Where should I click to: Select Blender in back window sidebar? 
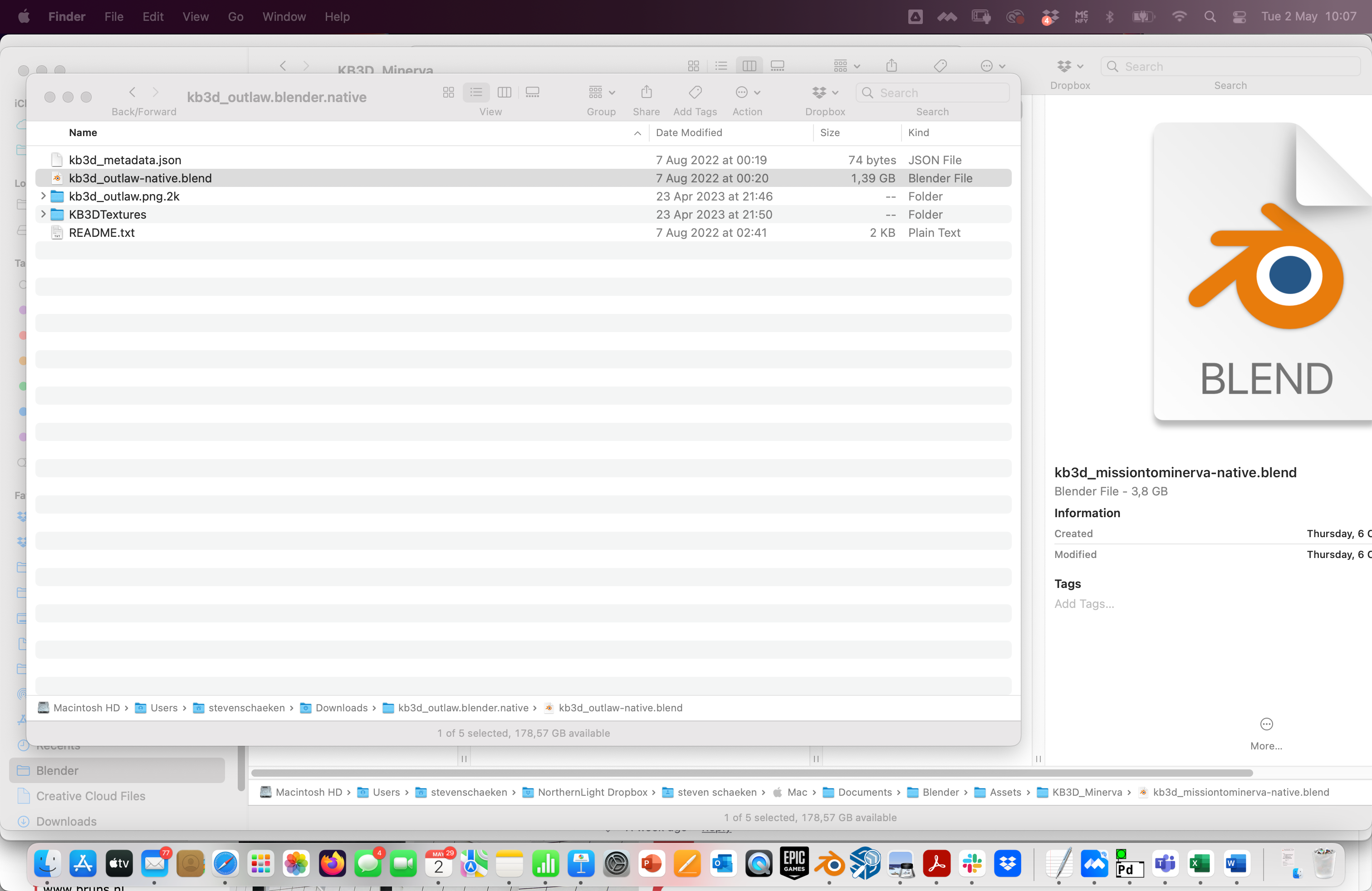117,770
